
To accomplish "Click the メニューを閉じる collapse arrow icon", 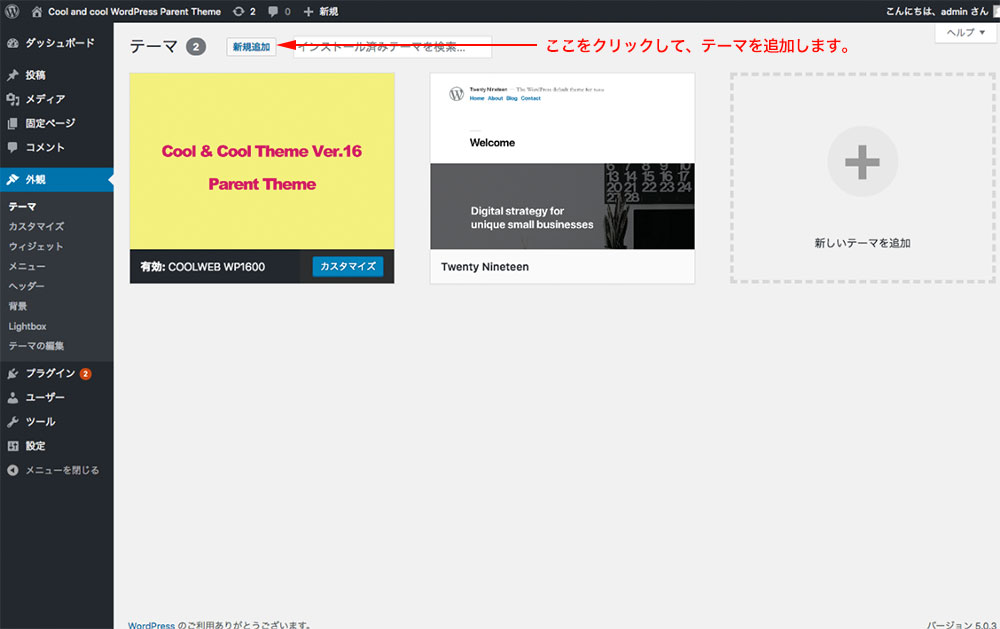I will point(13,470).
